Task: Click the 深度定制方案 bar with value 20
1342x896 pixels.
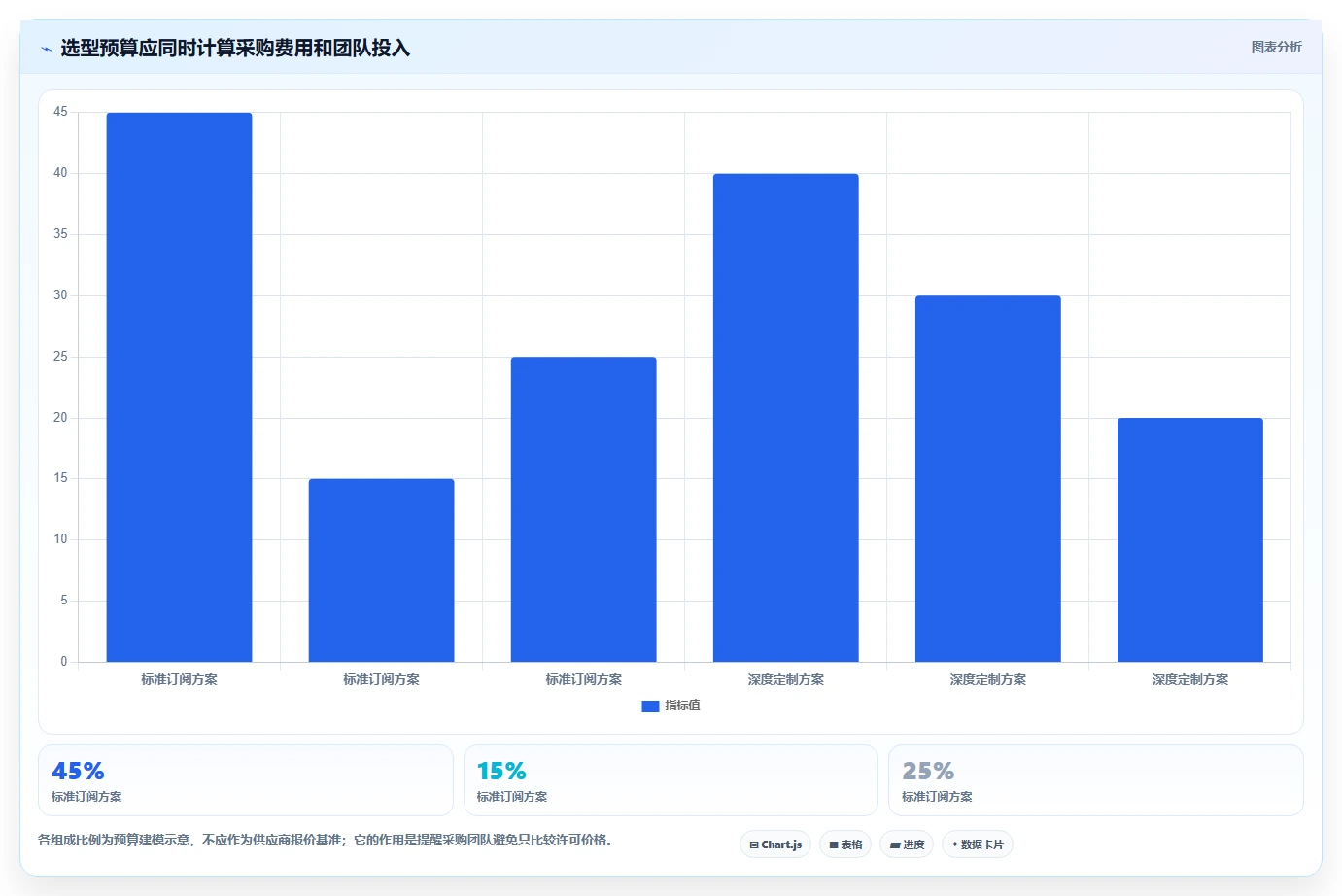Action: [1189, 539]
